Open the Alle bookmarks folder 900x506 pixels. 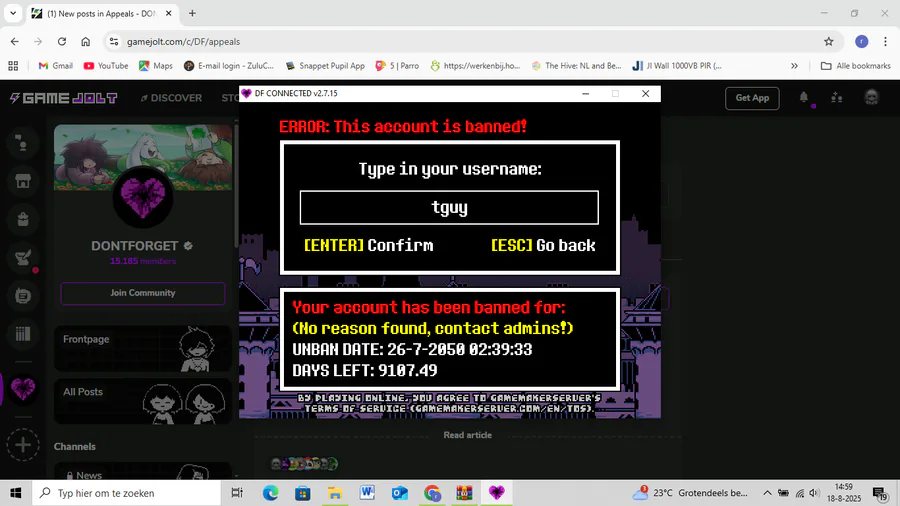tap(855, 66)
